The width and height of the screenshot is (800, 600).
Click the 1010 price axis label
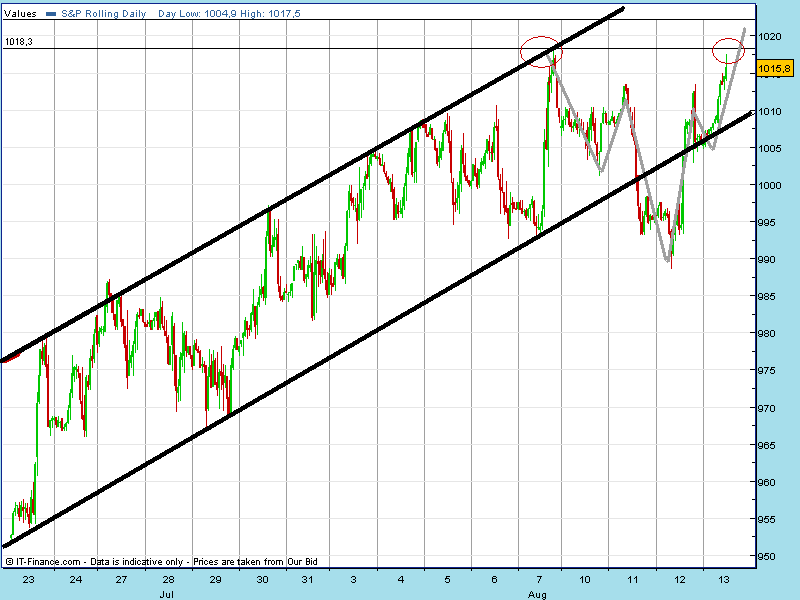[x=770, y=112]
